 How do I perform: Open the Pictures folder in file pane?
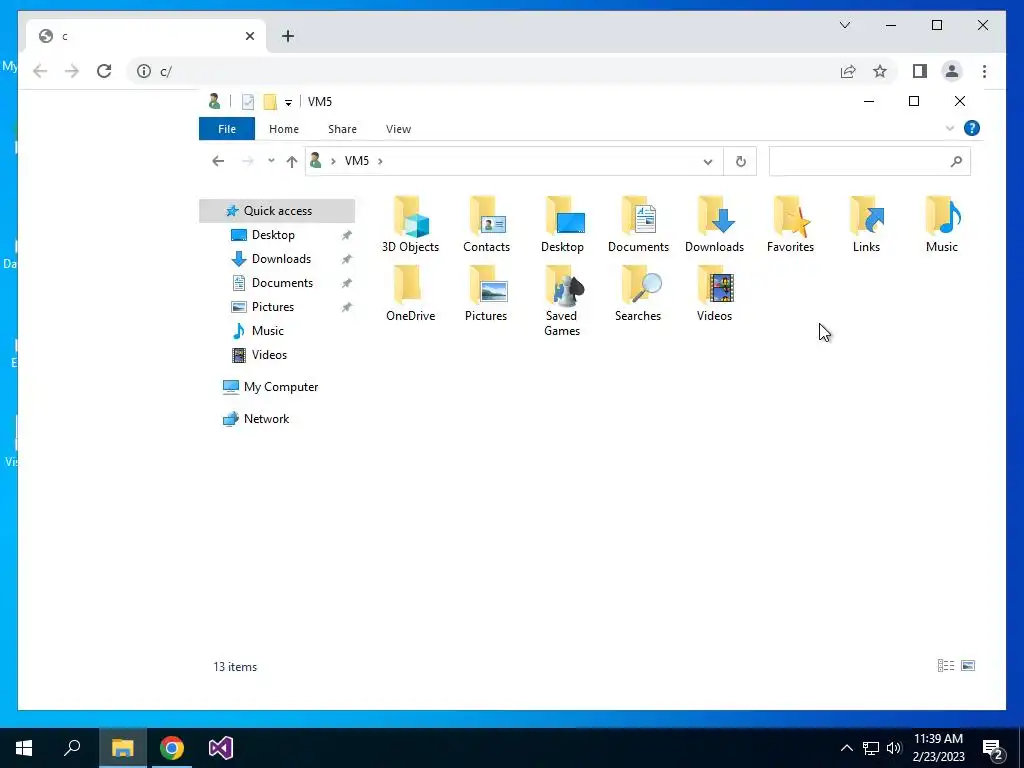coord(486,293)
